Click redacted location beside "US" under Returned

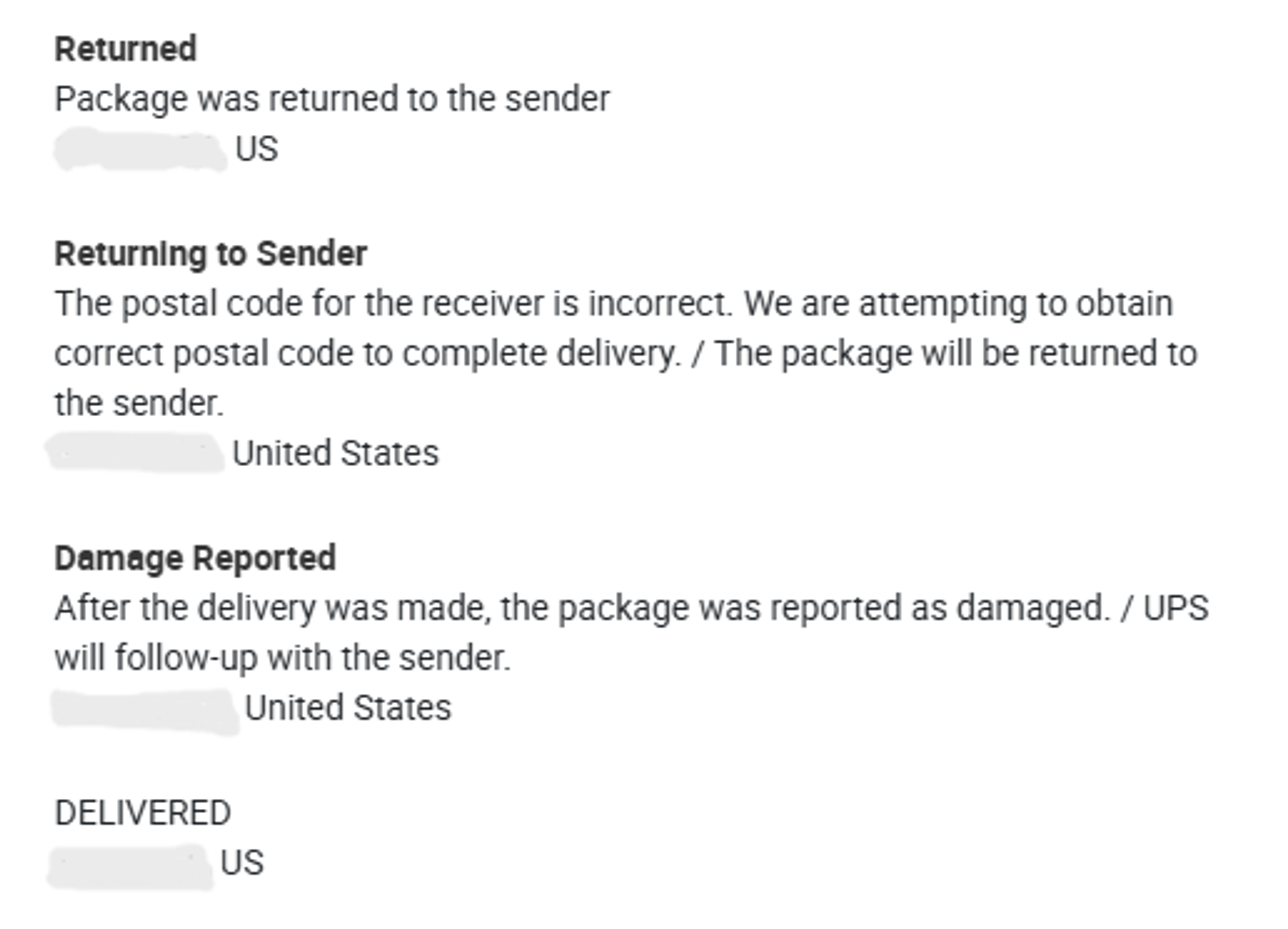tap(140, 150)
